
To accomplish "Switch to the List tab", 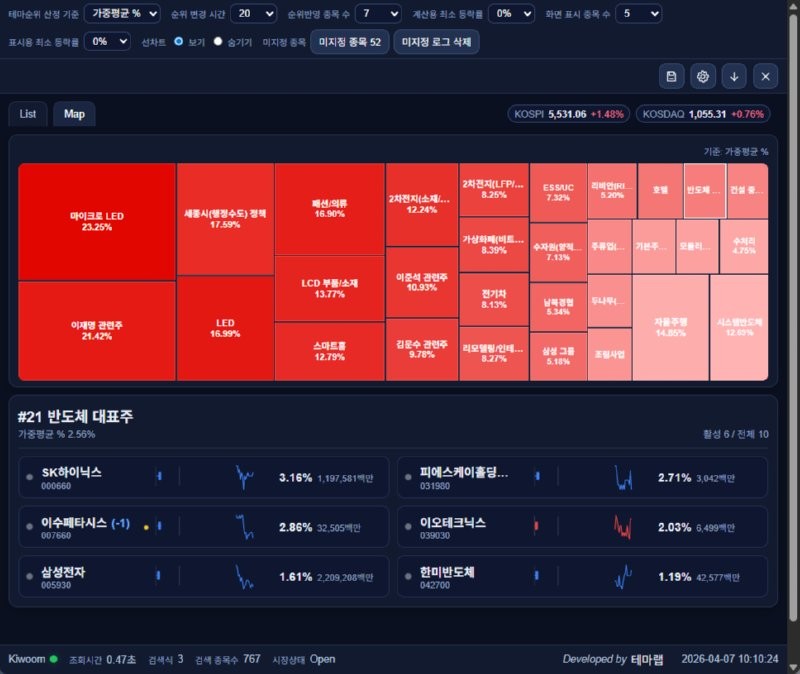I will click(x=28, y=114).
